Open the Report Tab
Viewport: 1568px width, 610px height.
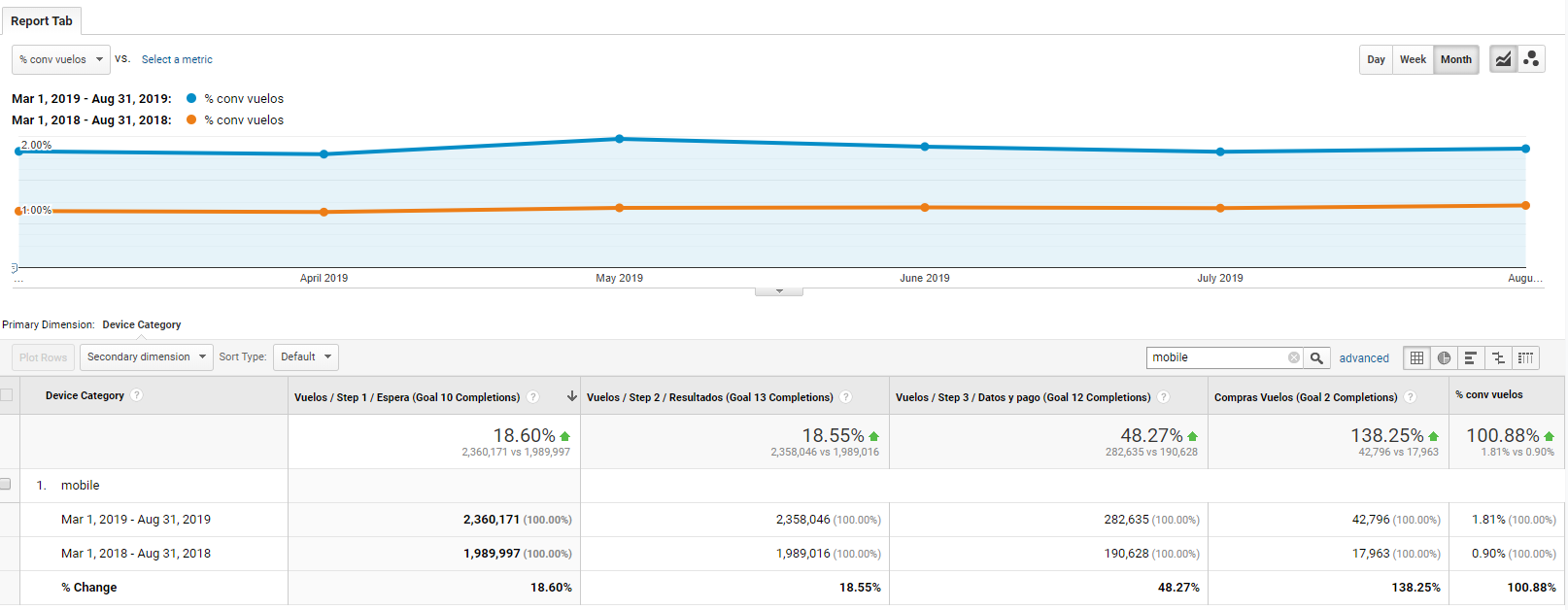[x=42, y=20]
